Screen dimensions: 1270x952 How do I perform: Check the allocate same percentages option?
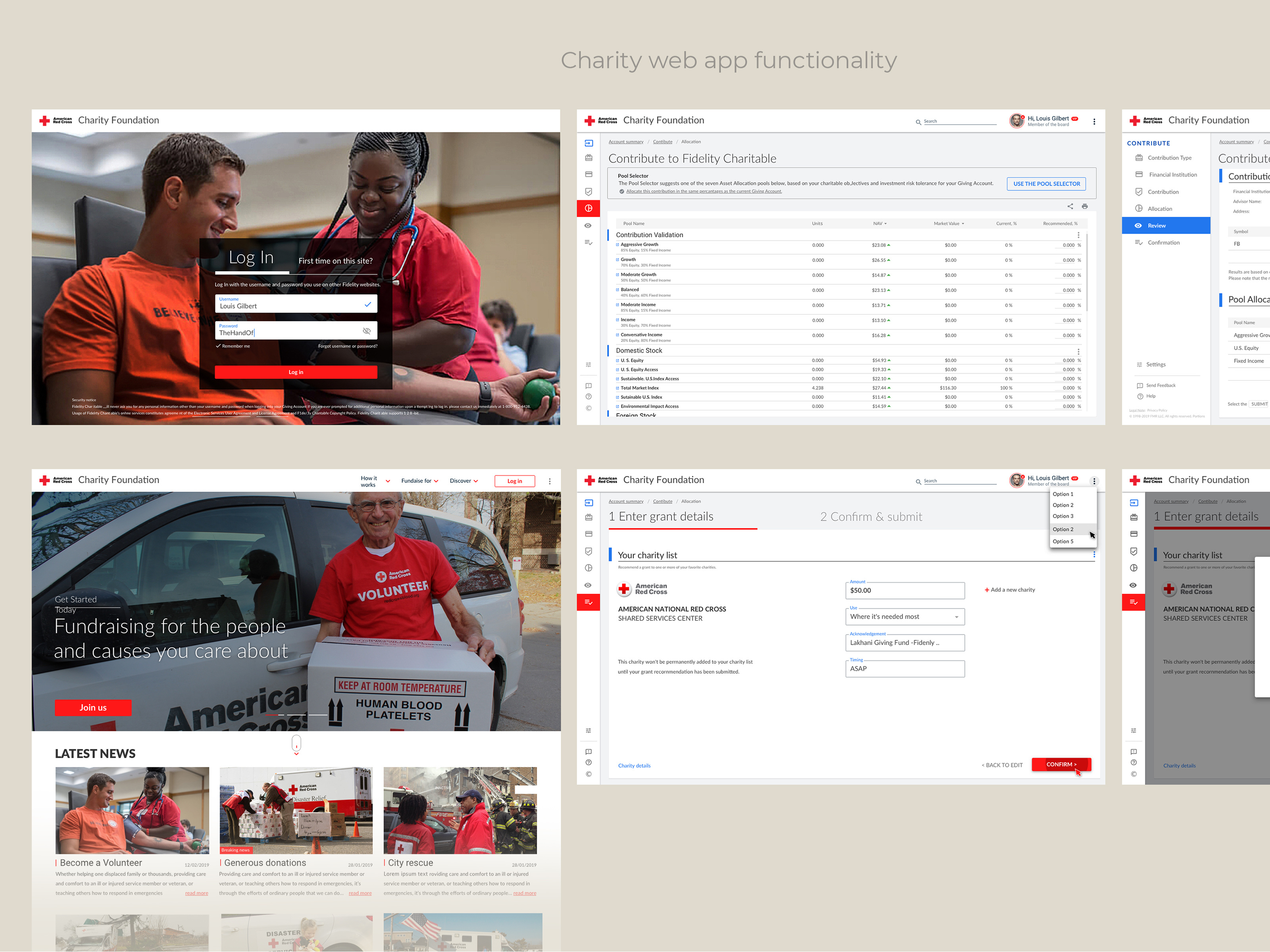tap(622, 192)
